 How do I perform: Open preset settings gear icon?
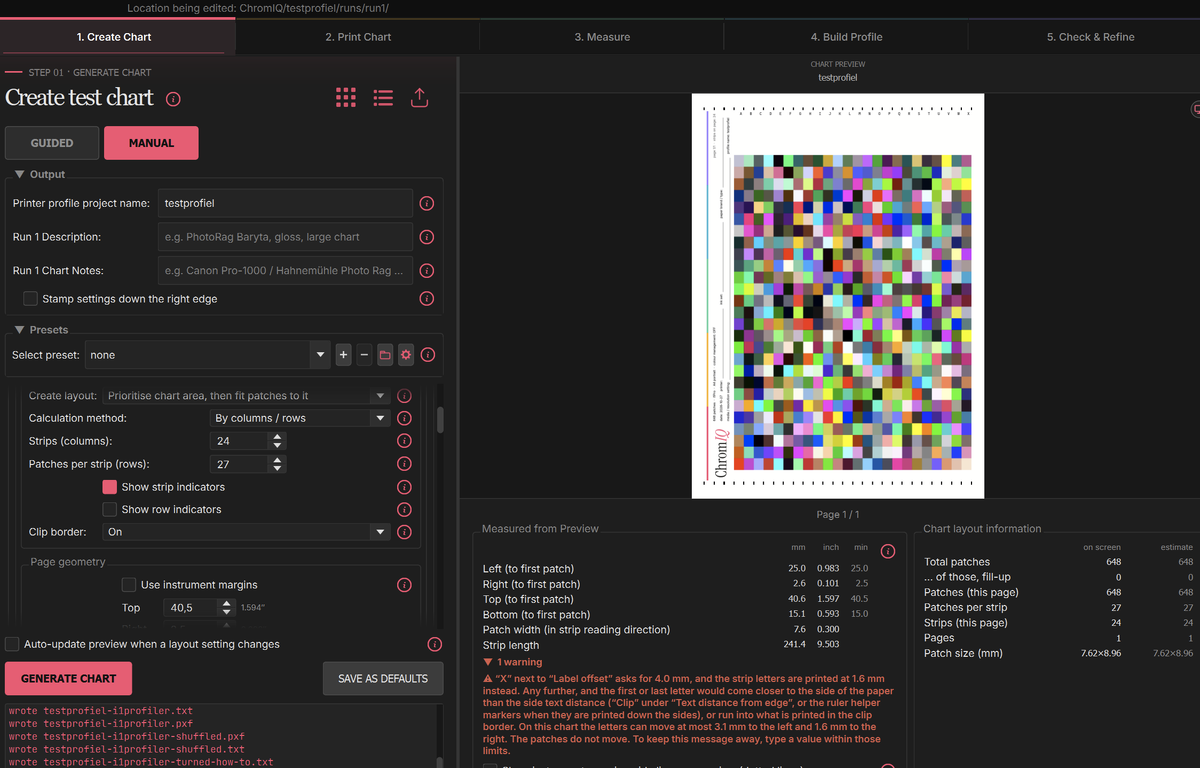(x=406, y=355)
